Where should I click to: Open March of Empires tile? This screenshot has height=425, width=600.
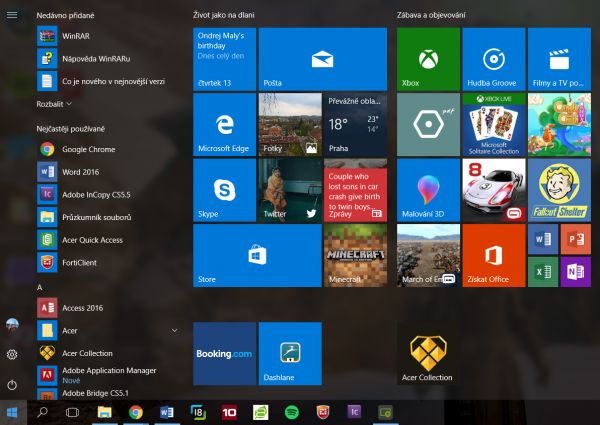pos(428,256)
